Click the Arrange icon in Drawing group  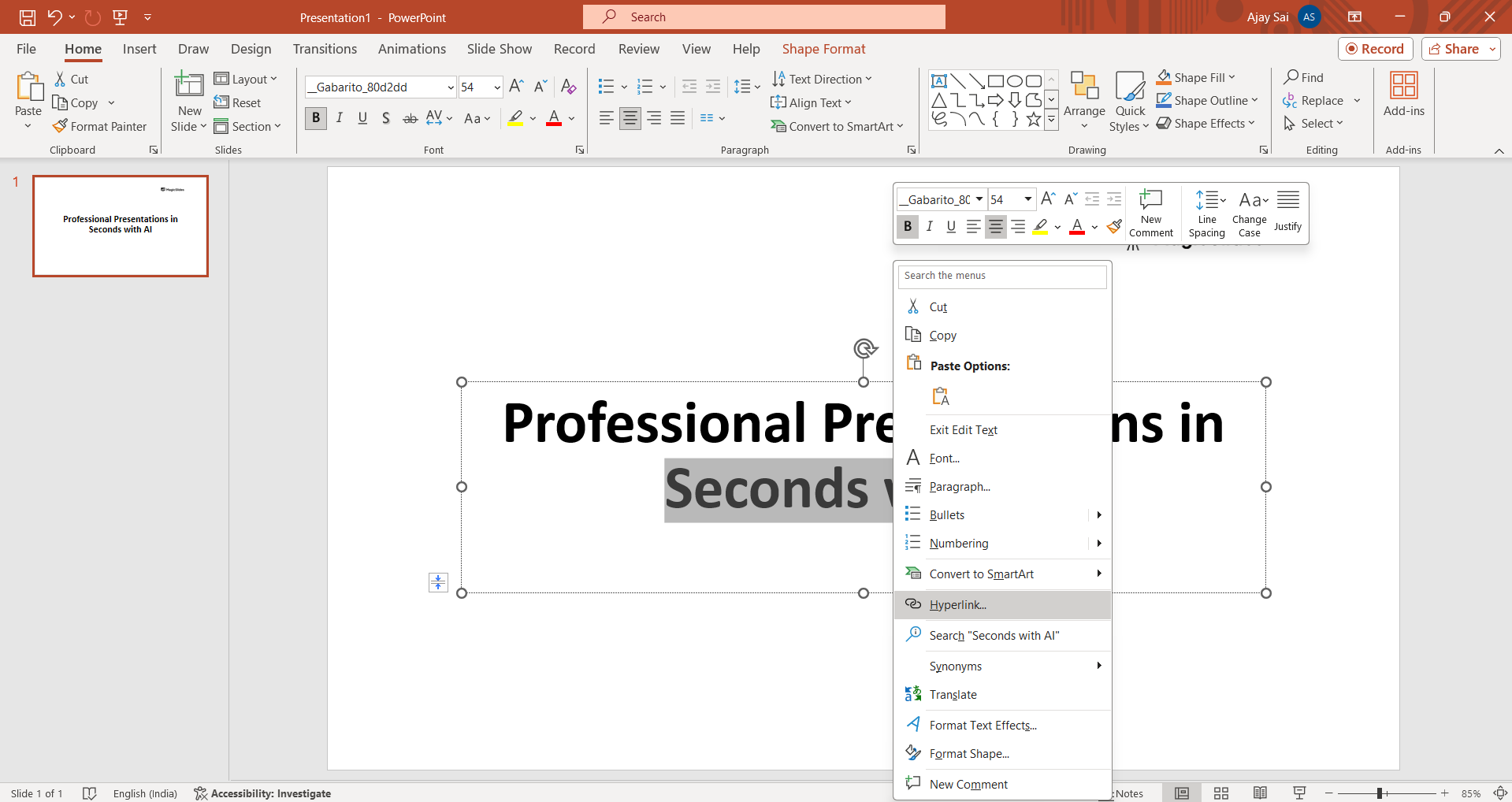(x=1084, y=87)
